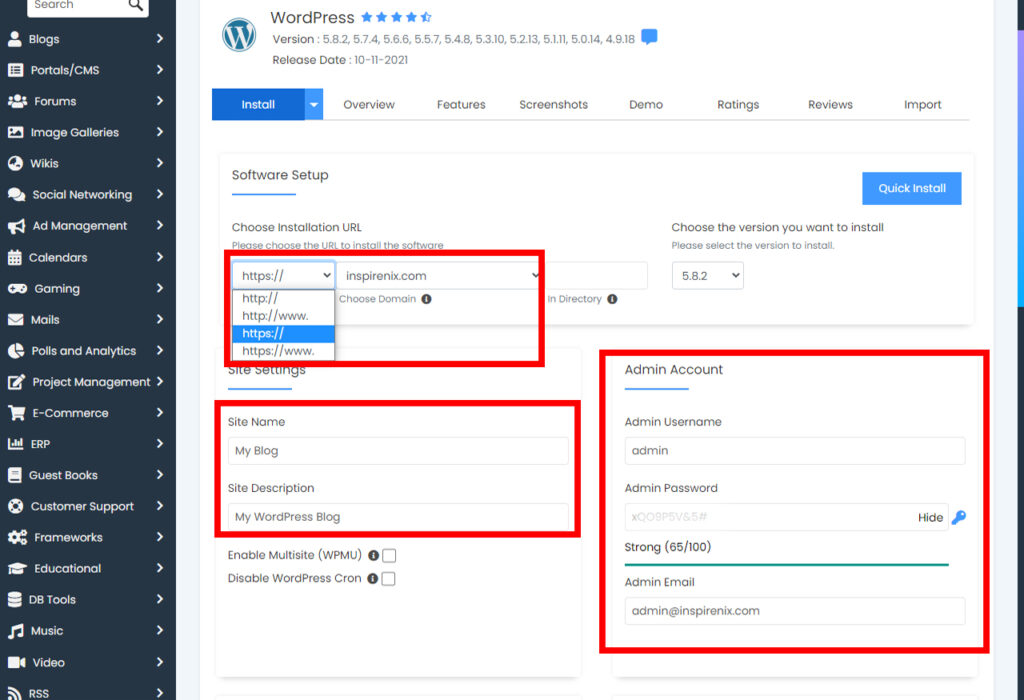Viewport: 1024px width, 700px height.
Task: Click the Video camera icon
Action: coord(16,662)
